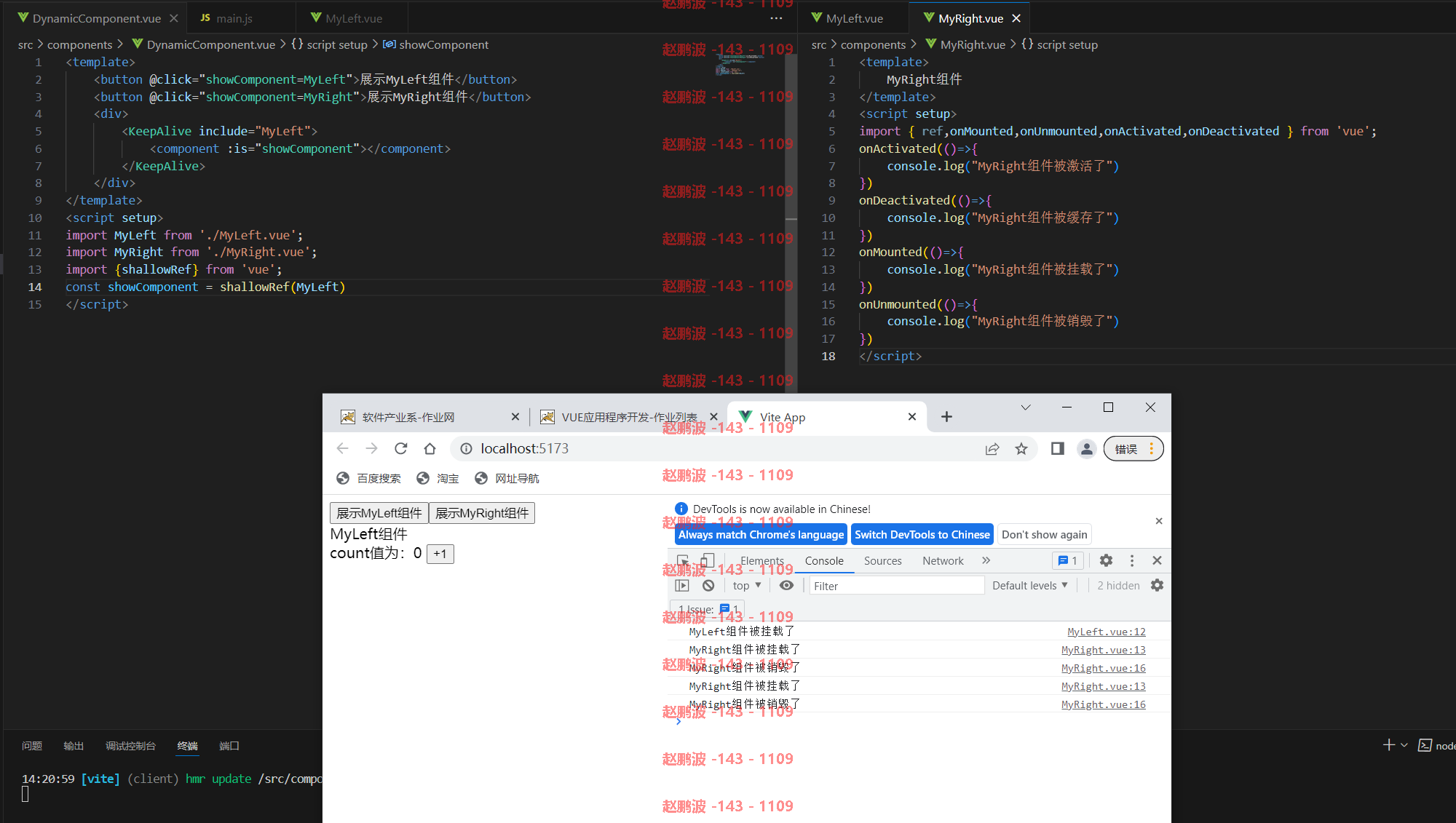Open the Elements DevTools tab
1456x823 pixels.
[x=762, y=561]
